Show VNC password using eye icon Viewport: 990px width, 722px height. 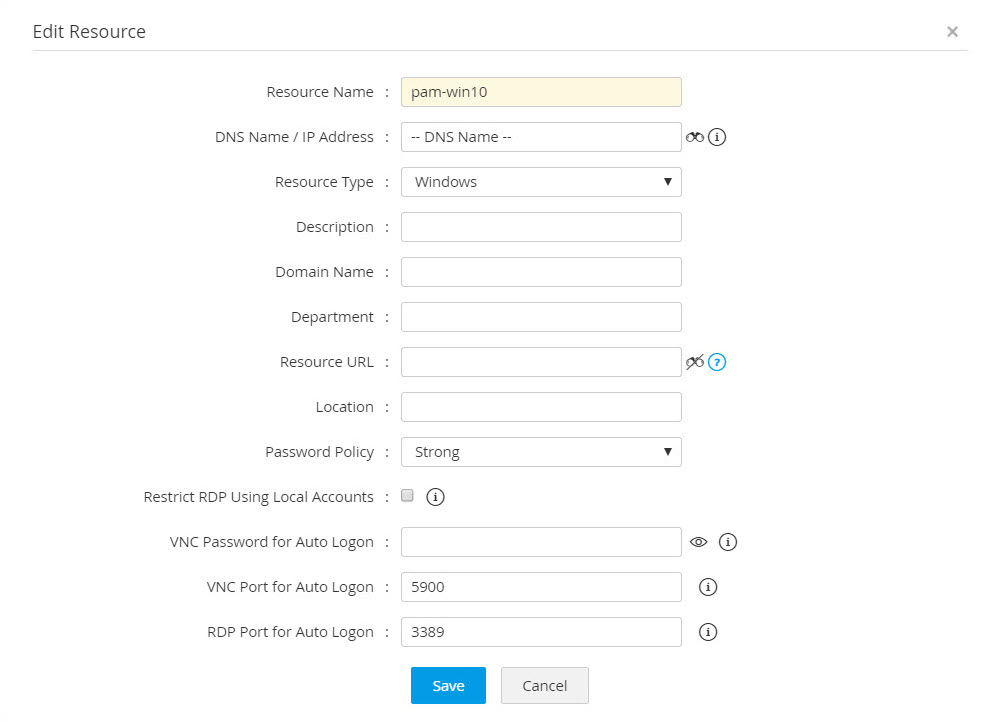click(x=699, y=542)
